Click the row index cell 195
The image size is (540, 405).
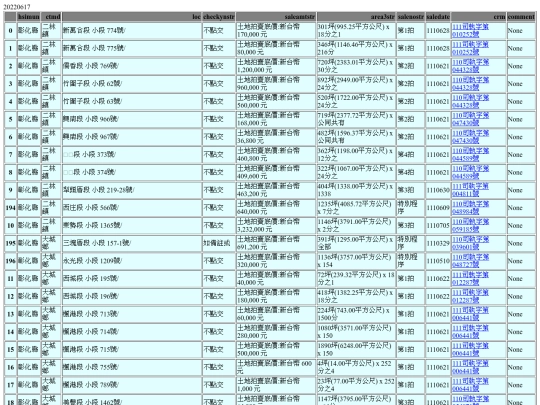point(10,243)
